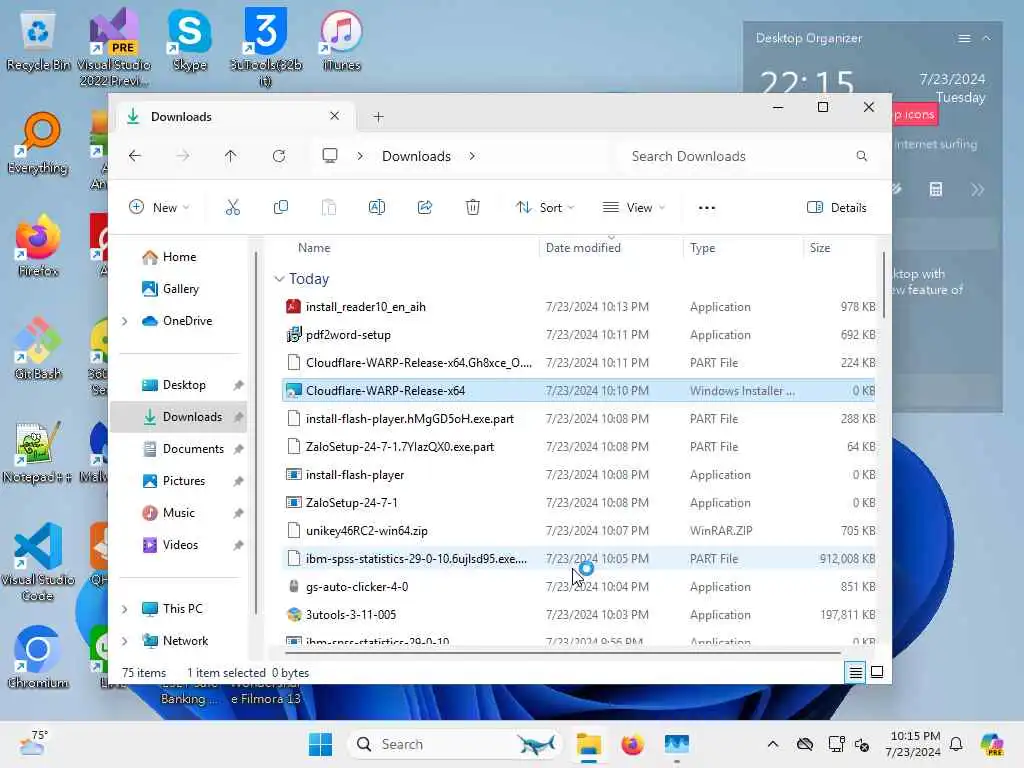Click chevron after Downloads in address bar
Viewport: 1024px width, 768px height.
click(x=472, y=156)
